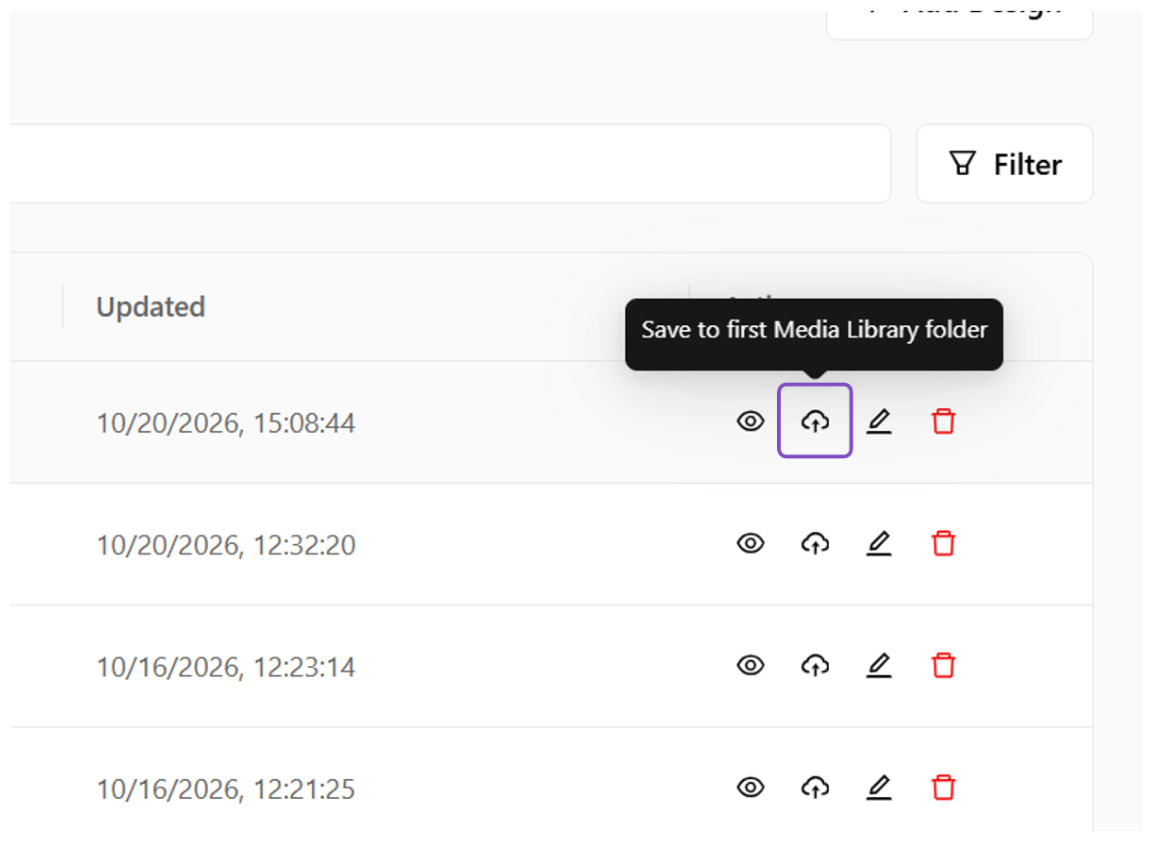Image resolution: width=1152 pixels, height=841 pixels.
Task: Click the cloud upload icon for 12:23:14 row
Action: point(815,665)
